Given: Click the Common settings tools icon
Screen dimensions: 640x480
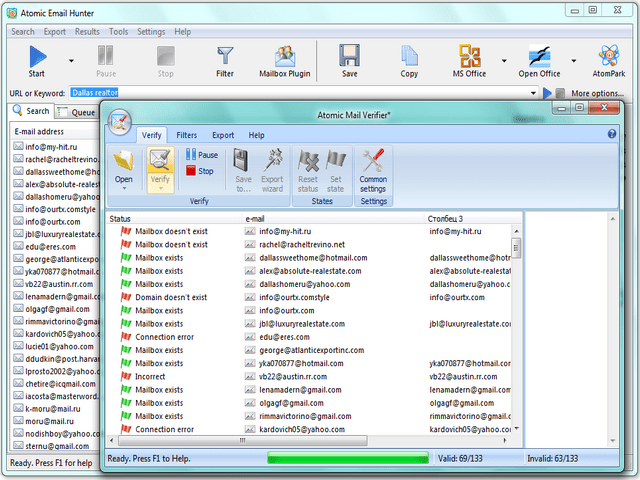Looking at the screenshot, I should [x=373, y=170].
